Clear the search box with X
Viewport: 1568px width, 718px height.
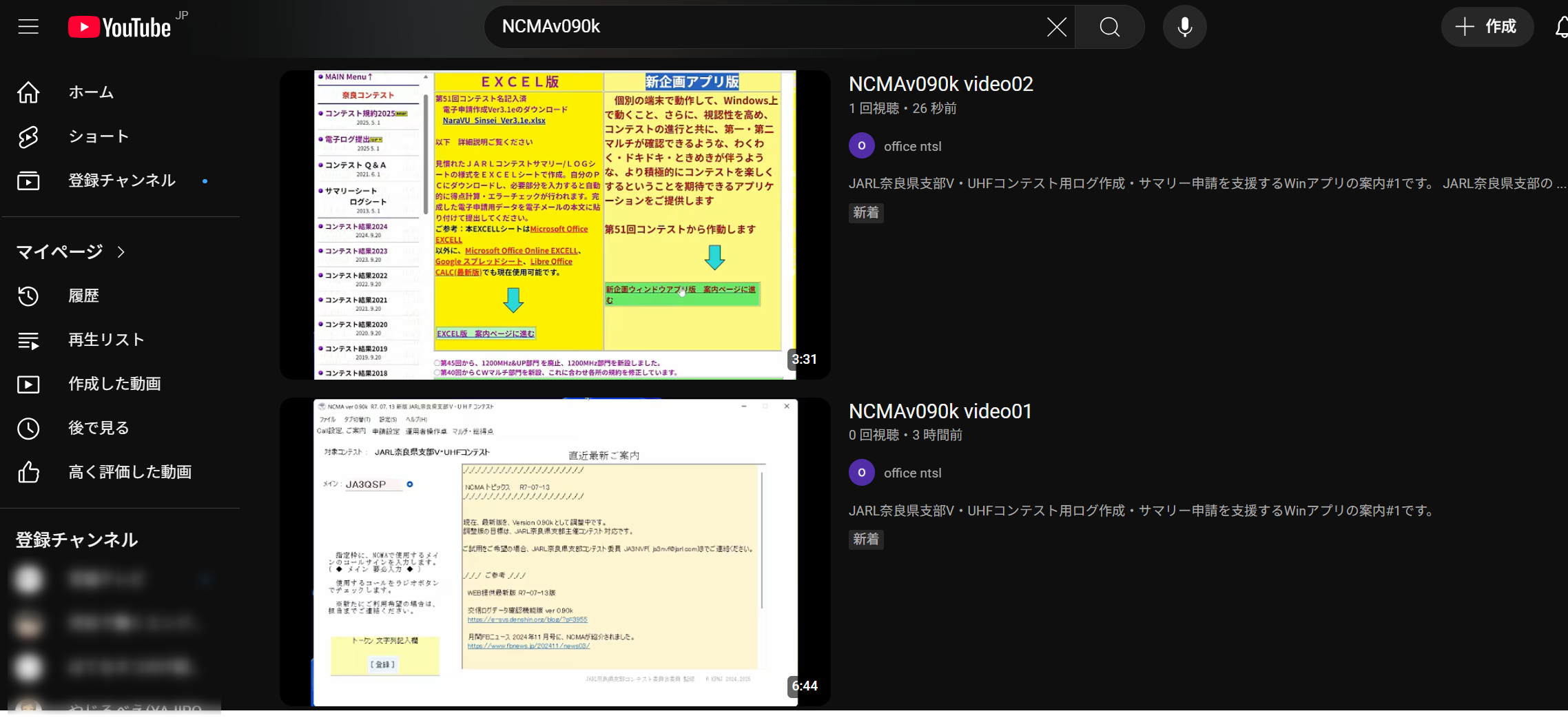pyautogui.click(x=1056, y=27)
